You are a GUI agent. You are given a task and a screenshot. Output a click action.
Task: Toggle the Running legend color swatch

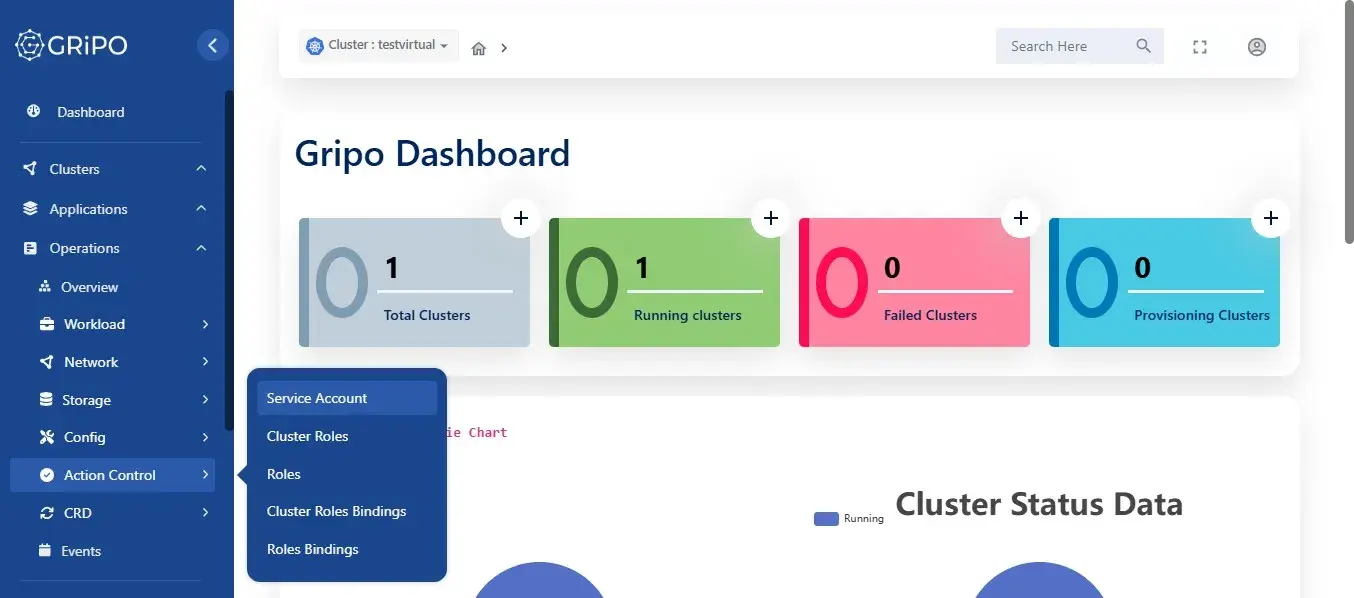826,519
